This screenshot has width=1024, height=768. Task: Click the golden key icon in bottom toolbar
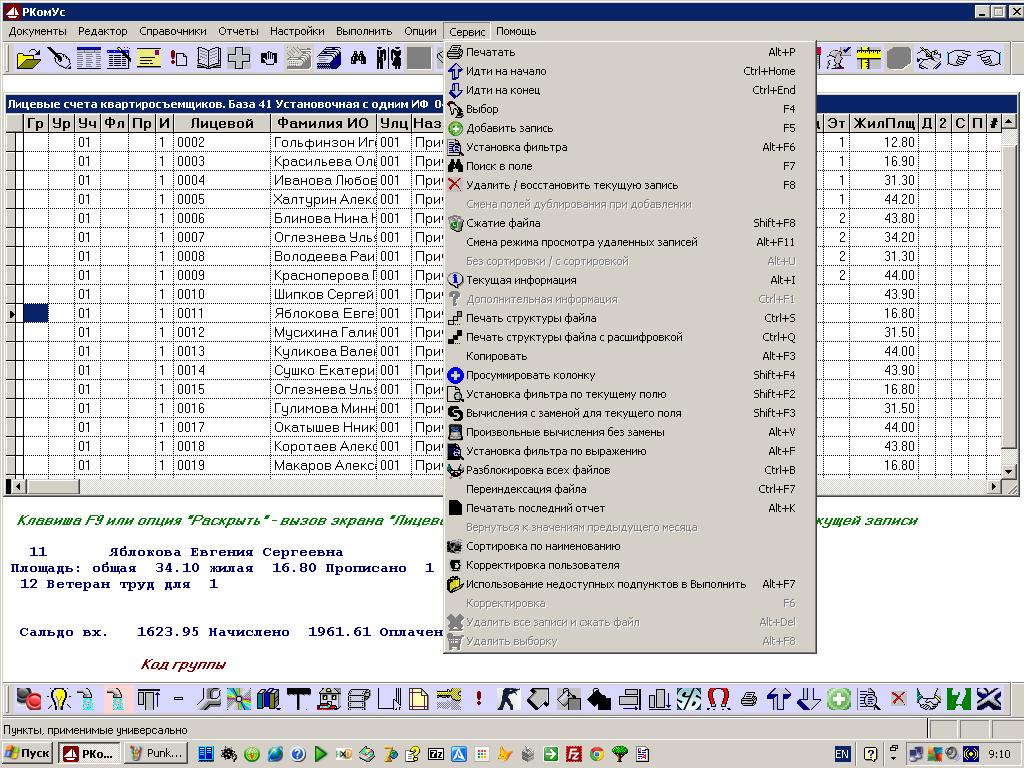point(449,698)
